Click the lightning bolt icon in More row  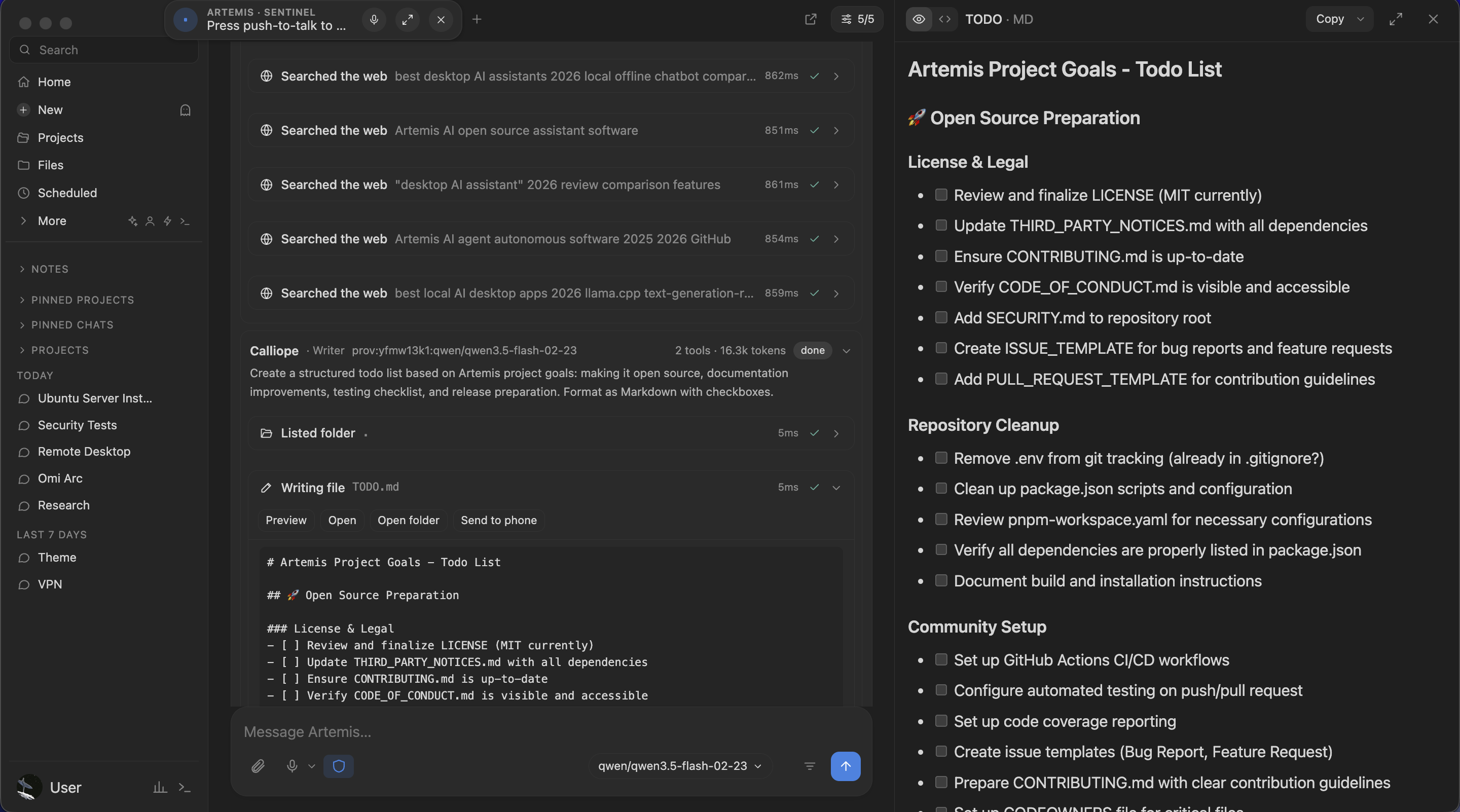point(167,221)
